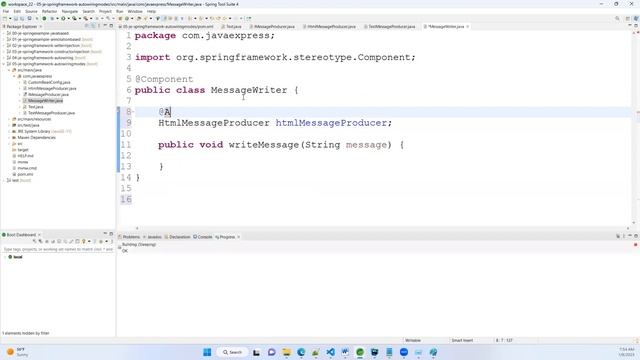Open the Project menu

105,11
